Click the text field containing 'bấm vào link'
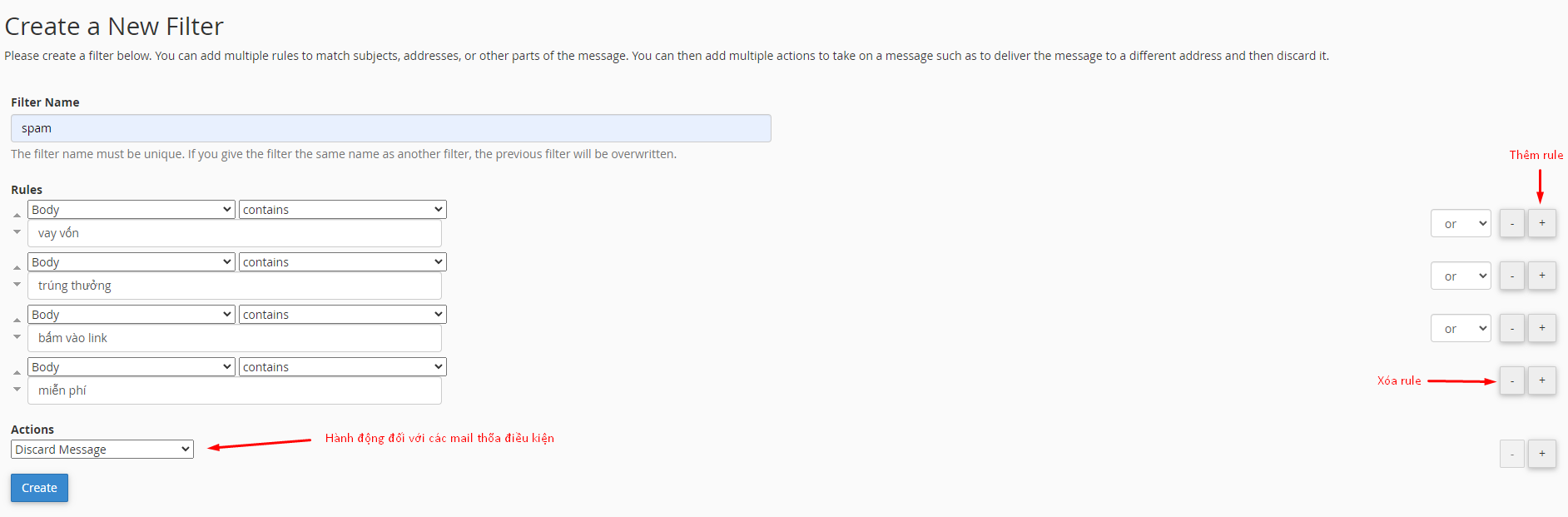The width and height of the screenshot is (1568, 517). click(234, 338)
